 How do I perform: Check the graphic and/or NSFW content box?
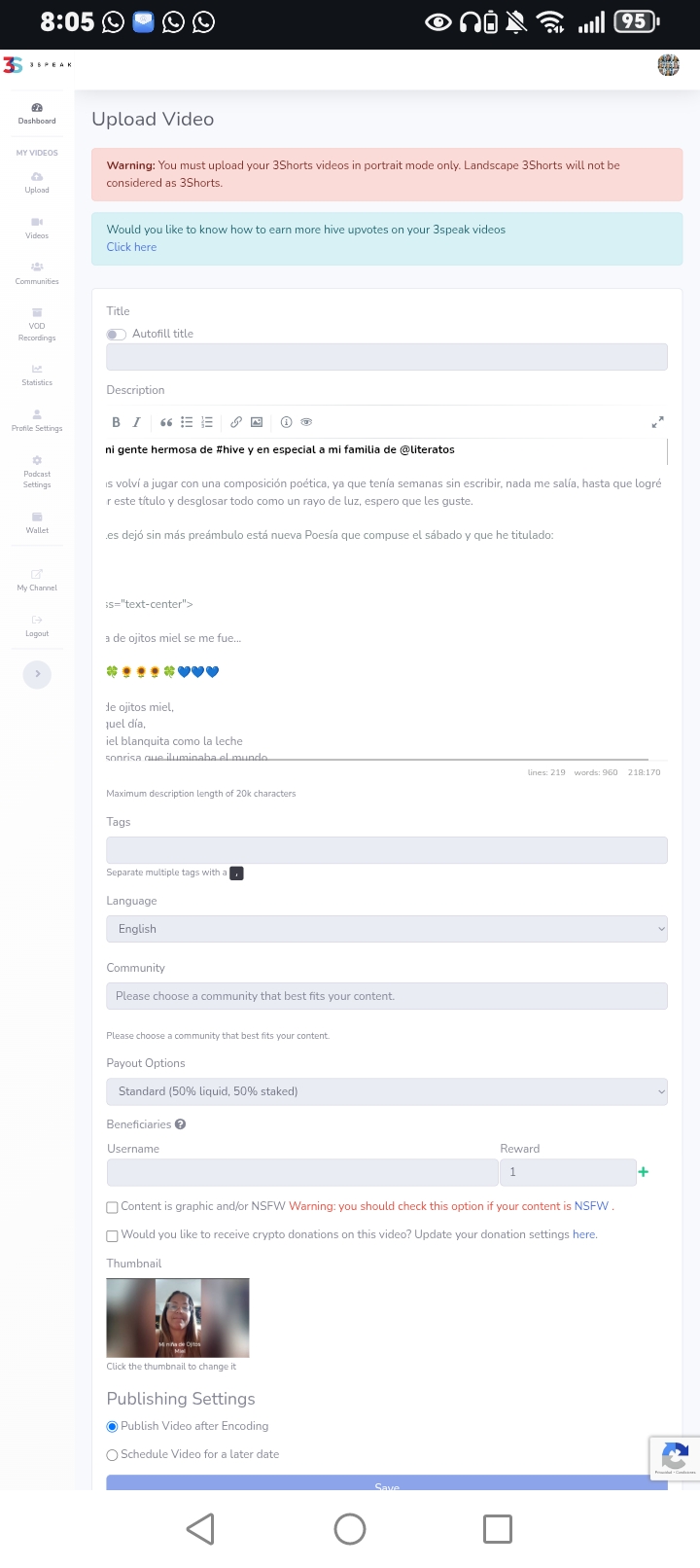(x=113, y=1207)
